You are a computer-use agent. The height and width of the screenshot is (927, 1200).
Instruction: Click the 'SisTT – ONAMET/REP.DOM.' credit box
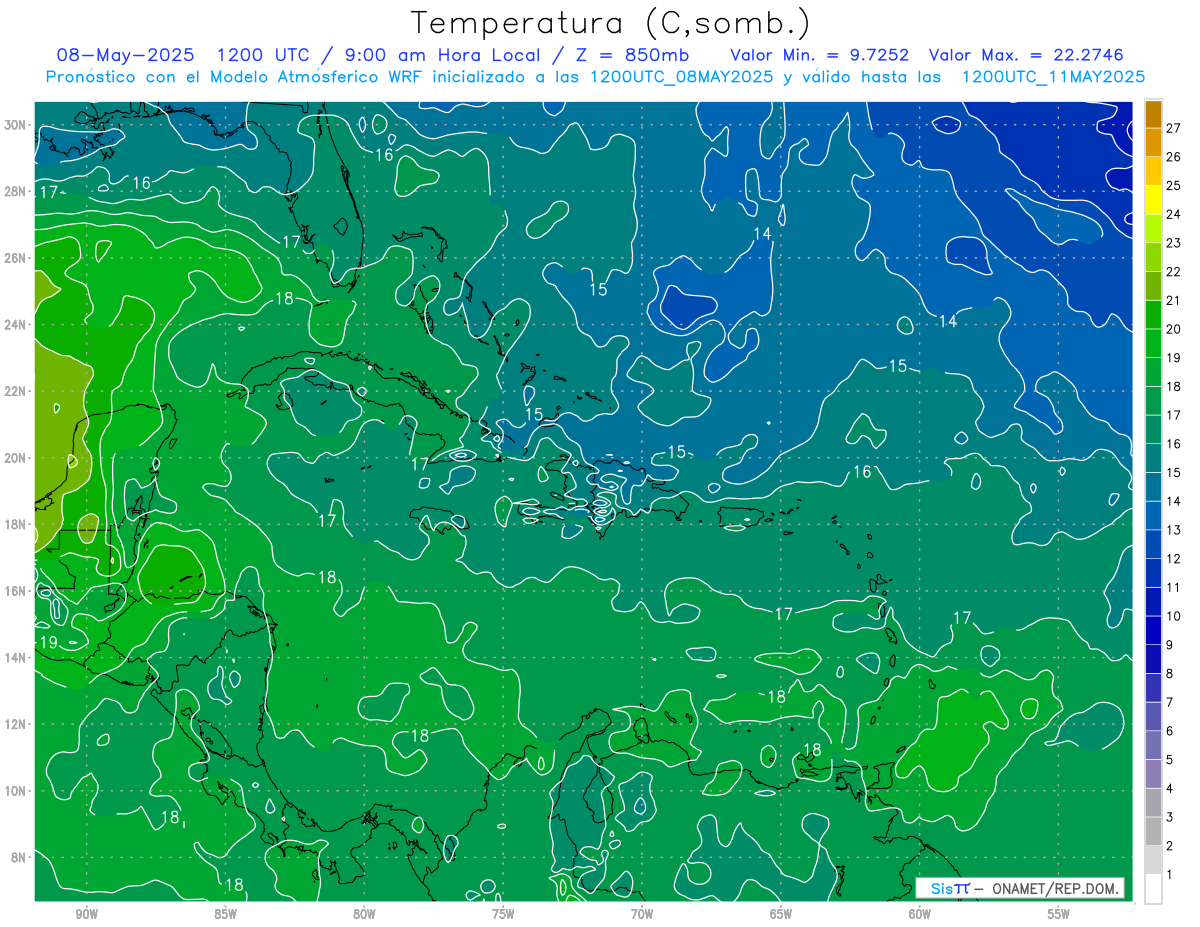click(x=1020, y=888)
